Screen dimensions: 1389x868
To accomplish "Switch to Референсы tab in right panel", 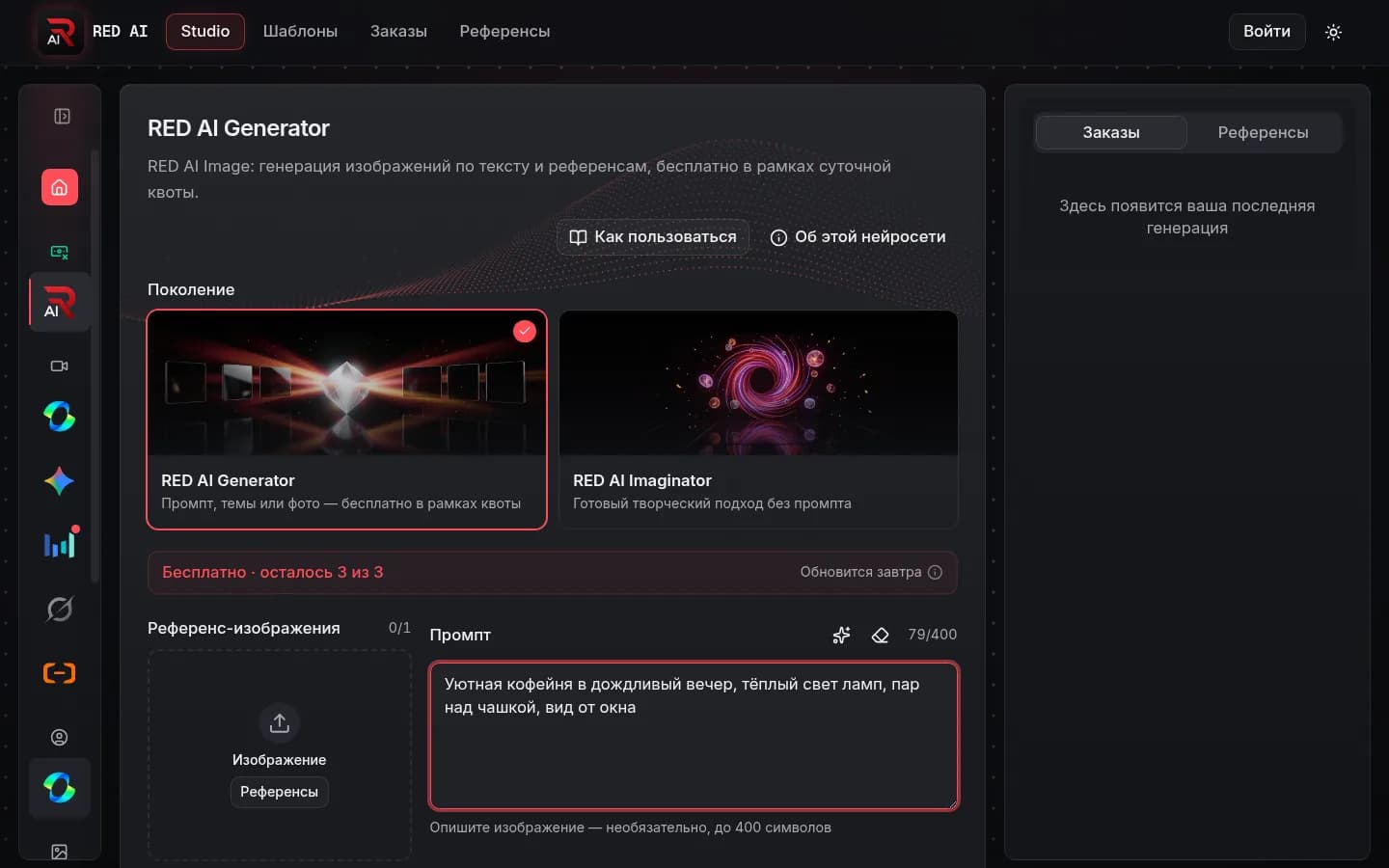I will click(x=1263, y=132).
